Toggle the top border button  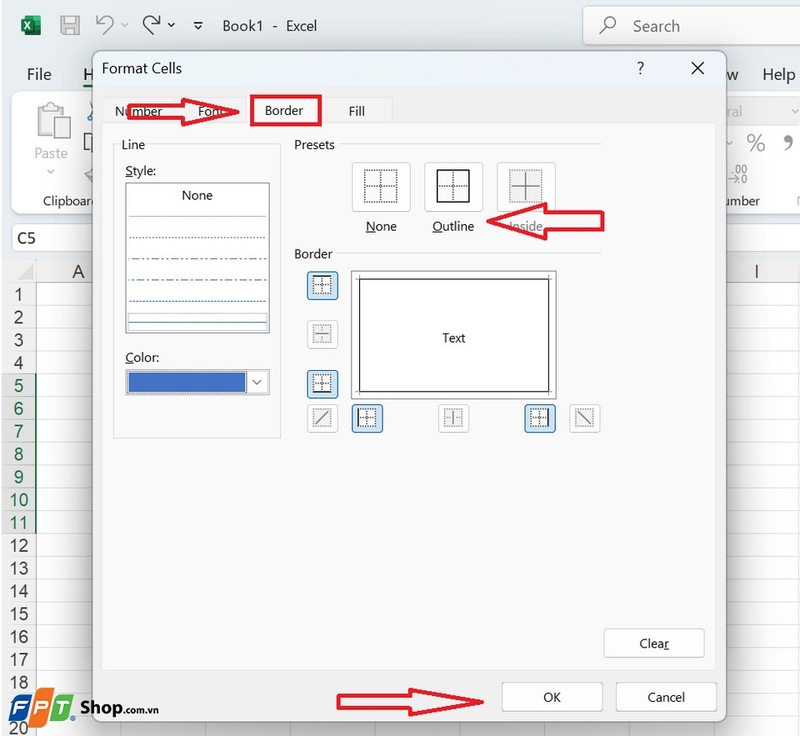tap(322, 285)
